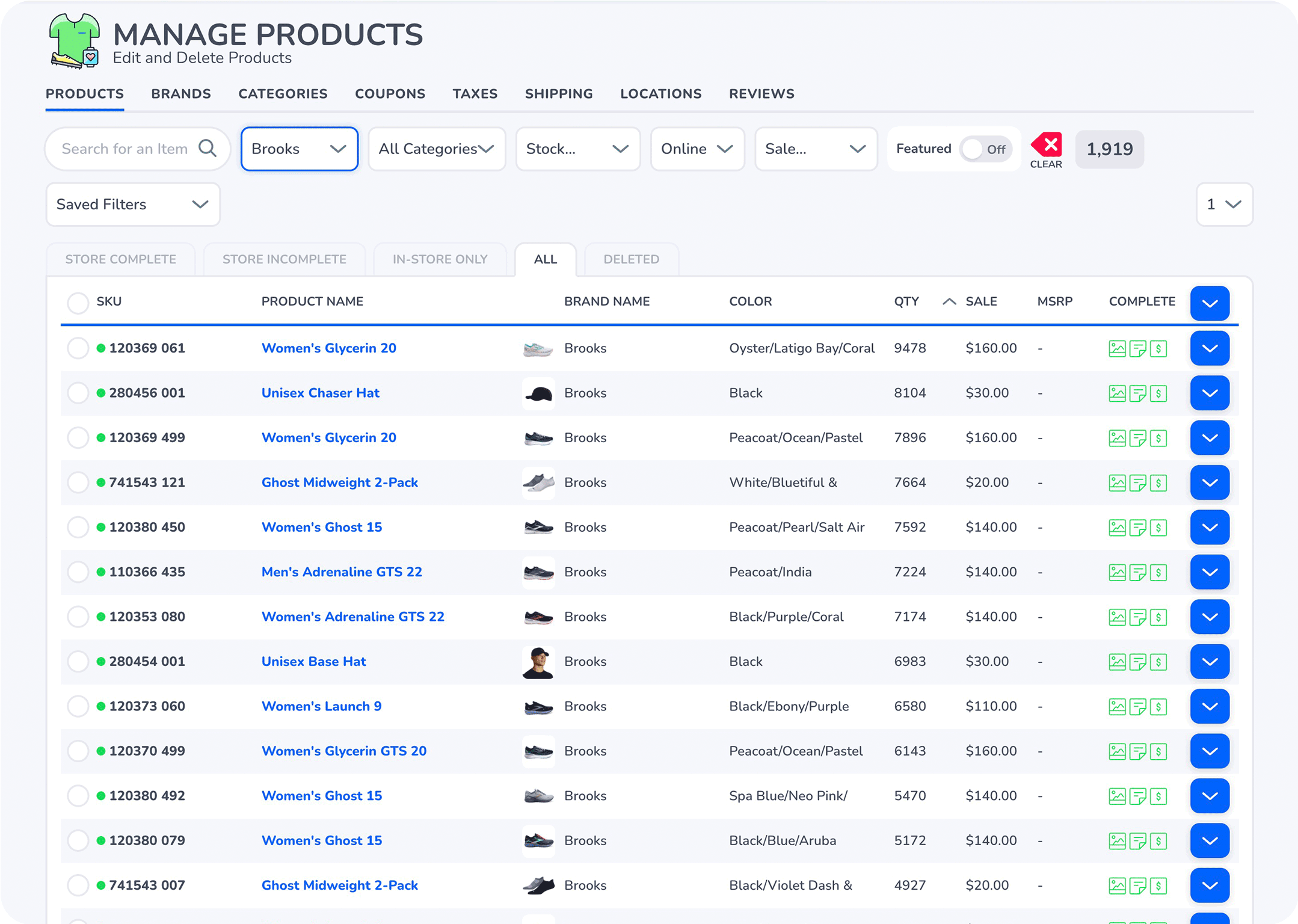Image resolution: width=1298 pixels, height=924 pixels.
Task: Click the search magnifier icon
Action: click(x=208, y=148)
